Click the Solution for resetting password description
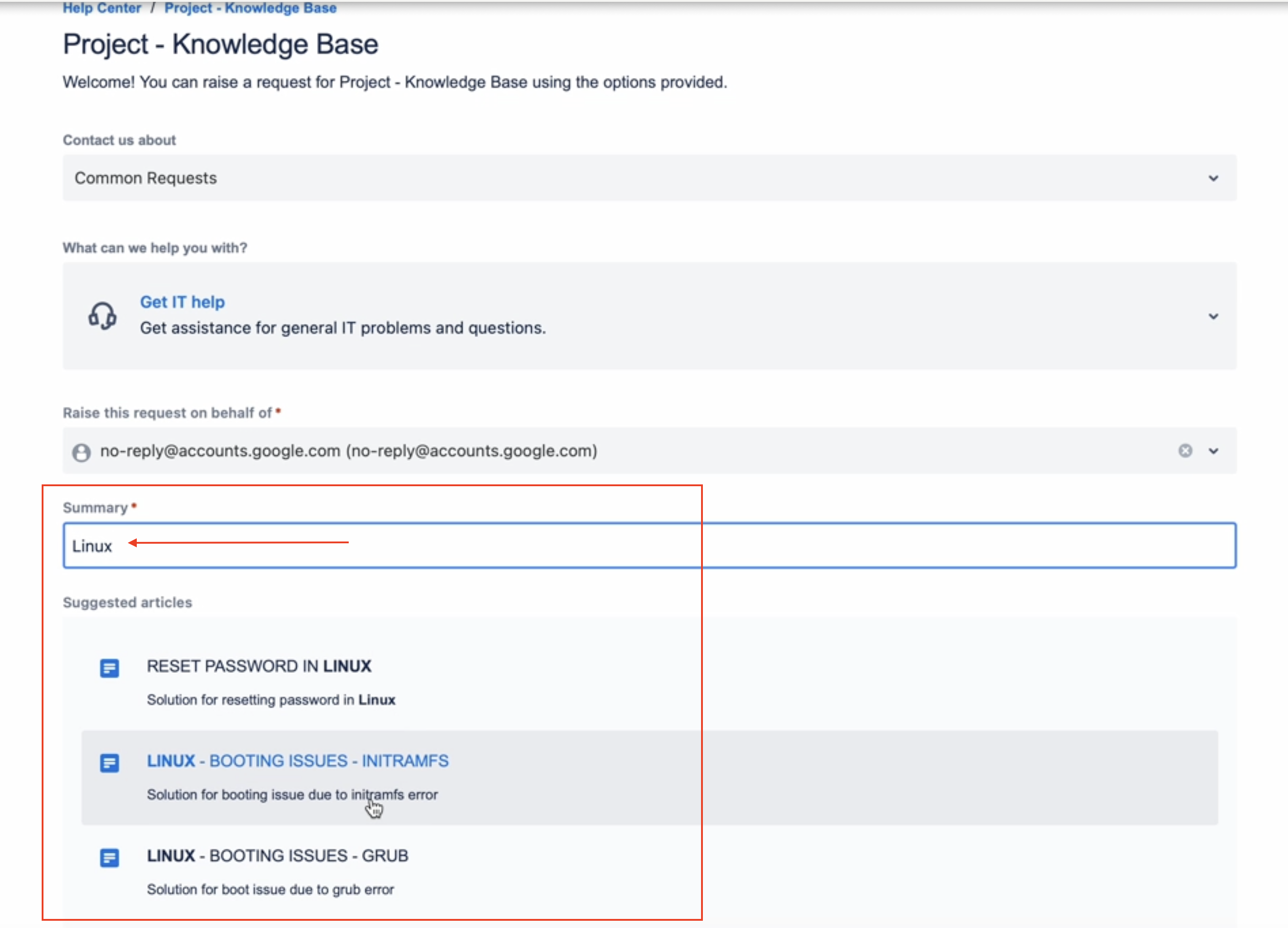Screen dimensions: 1288x928 point(271,700)
